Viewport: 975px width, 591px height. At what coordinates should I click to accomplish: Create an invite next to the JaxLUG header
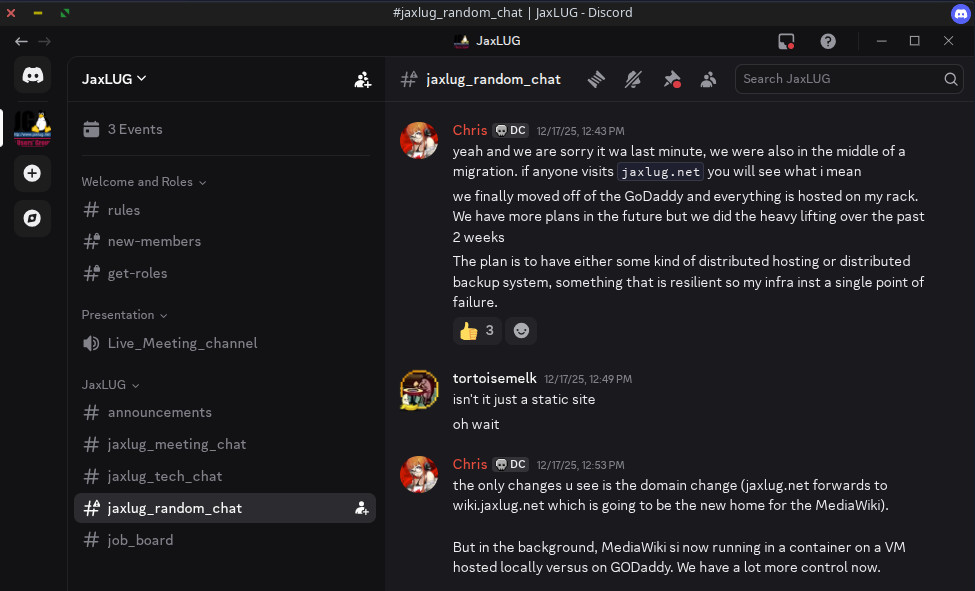[362, 80]
